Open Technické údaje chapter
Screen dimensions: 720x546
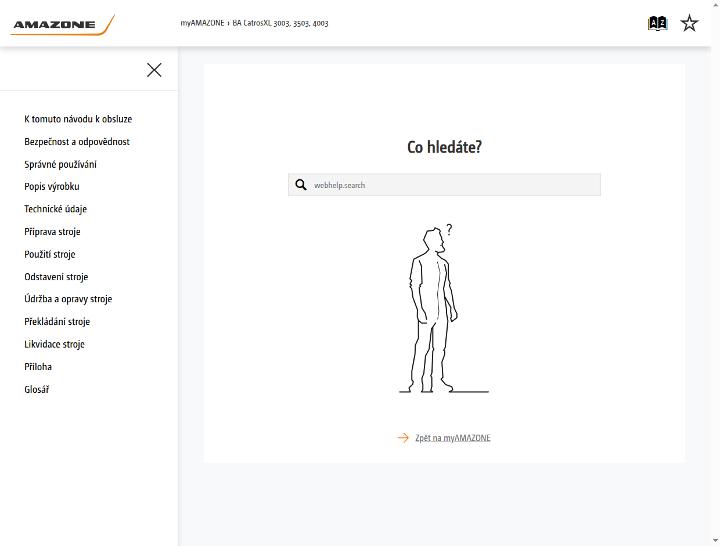click(x=56, y=209)
